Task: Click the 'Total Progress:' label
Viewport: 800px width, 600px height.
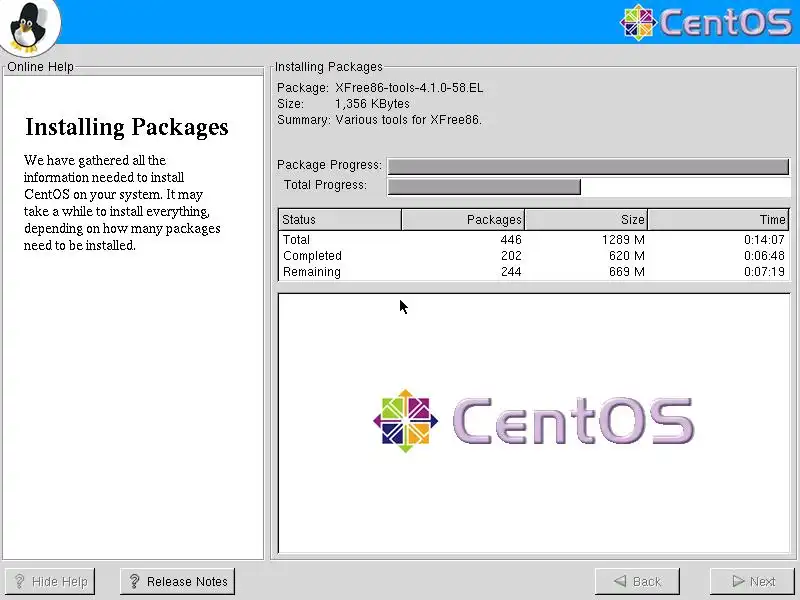Action: coord(325,185)
